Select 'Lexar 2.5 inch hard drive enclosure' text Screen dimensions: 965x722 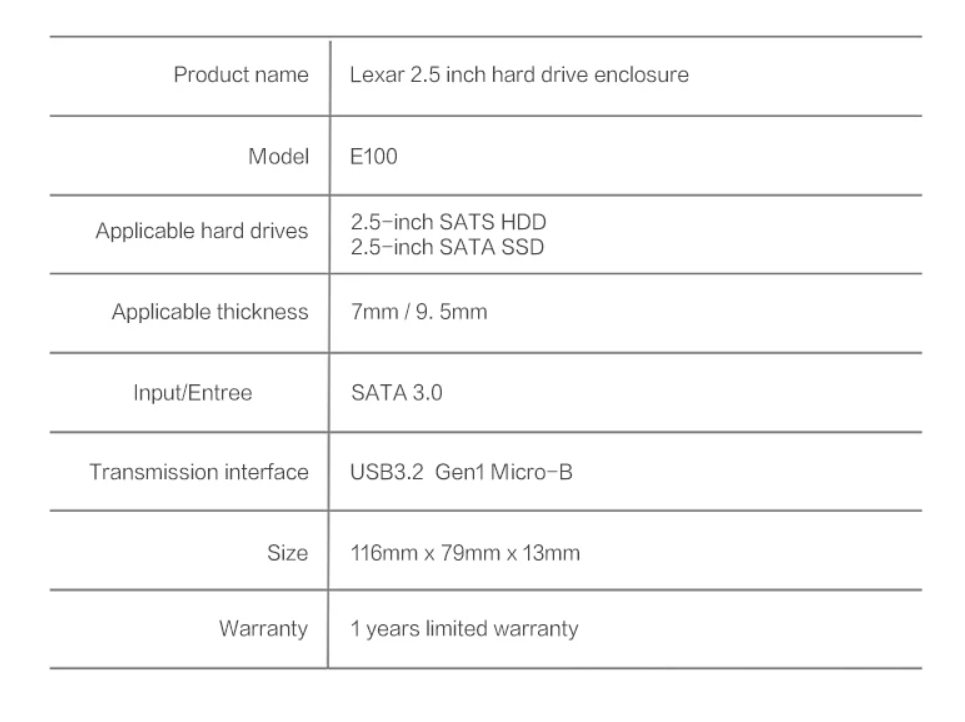[x=519, y=74]
